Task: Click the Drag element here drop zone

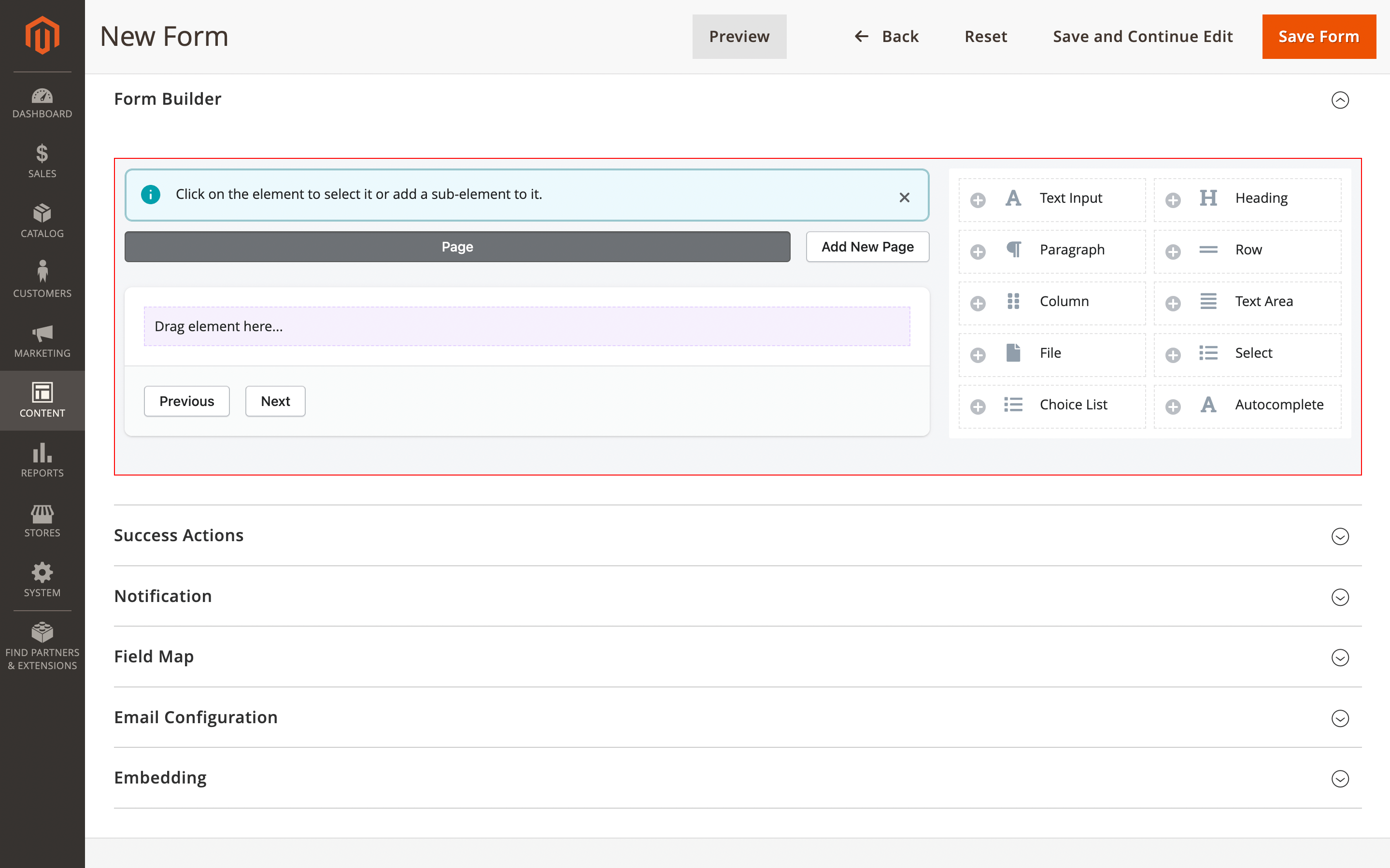Action: click(526, 326)
